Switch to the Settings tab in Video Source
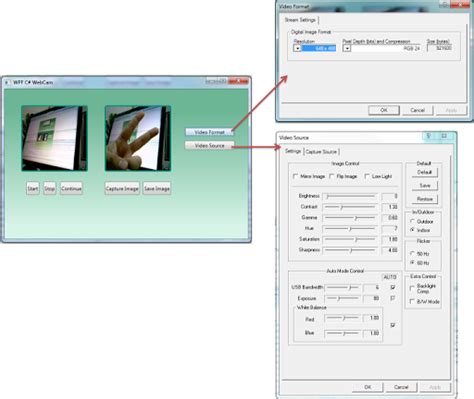This screenshot has height=399, width=474. [293, 151]
